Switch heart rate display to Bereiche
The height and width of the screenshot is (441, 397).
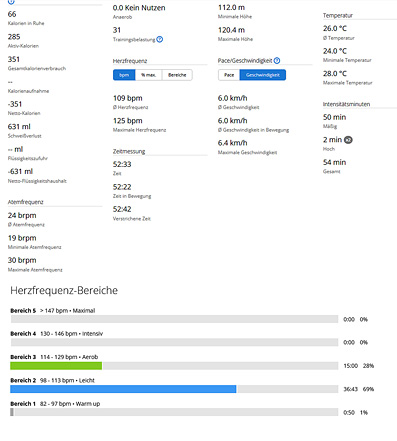177,75
